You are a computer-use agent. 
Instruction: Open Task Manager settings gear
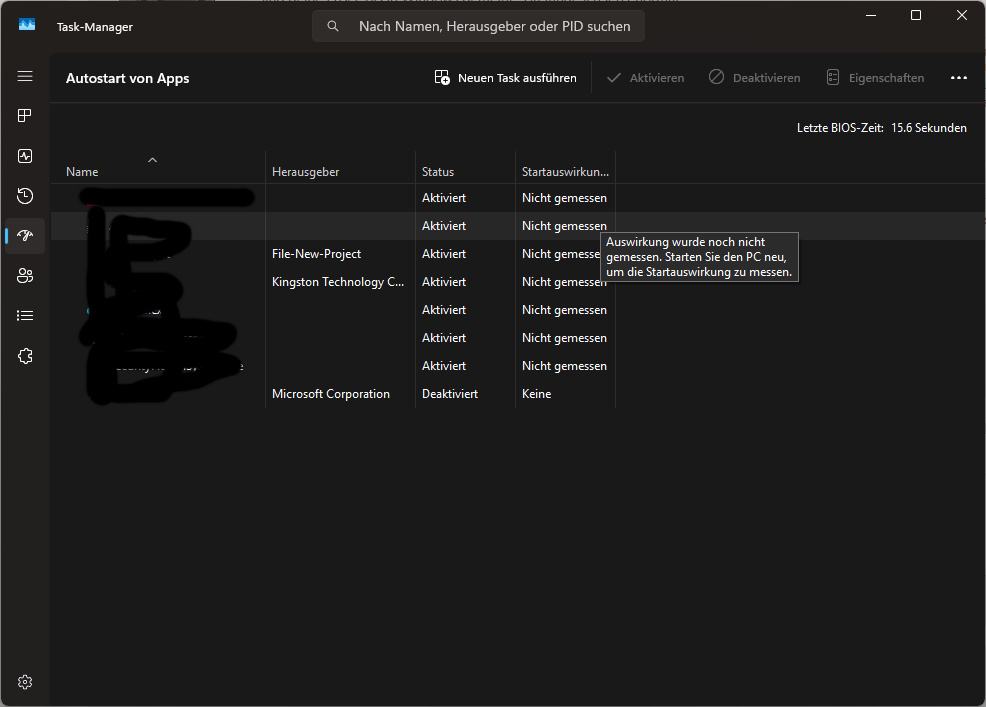pos(25,682)
